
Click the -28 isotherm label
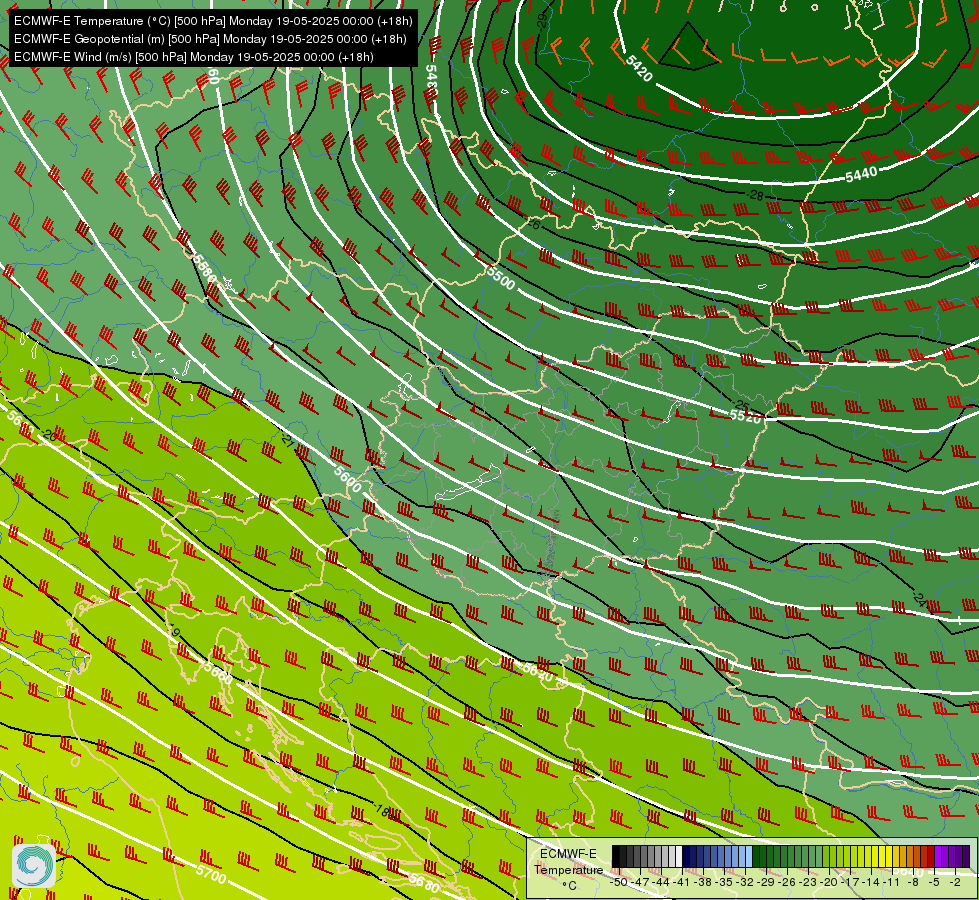755,195
